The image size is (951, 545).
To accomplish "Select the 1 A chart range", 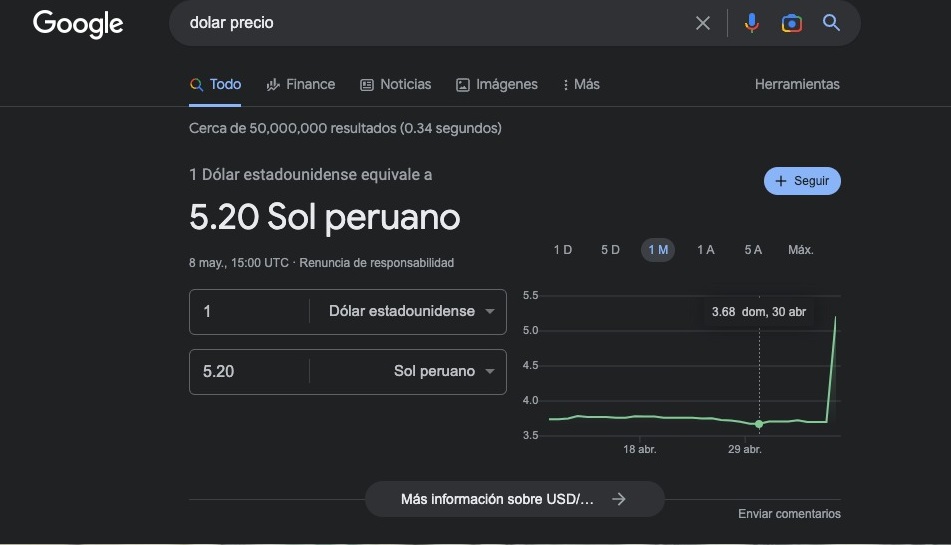I will coord(705,250).
